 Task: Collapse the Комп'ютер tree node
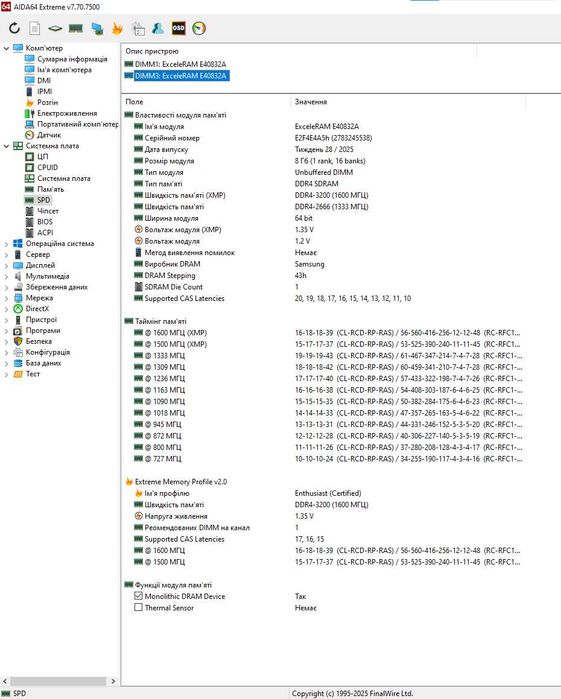[x=6, y=48]
